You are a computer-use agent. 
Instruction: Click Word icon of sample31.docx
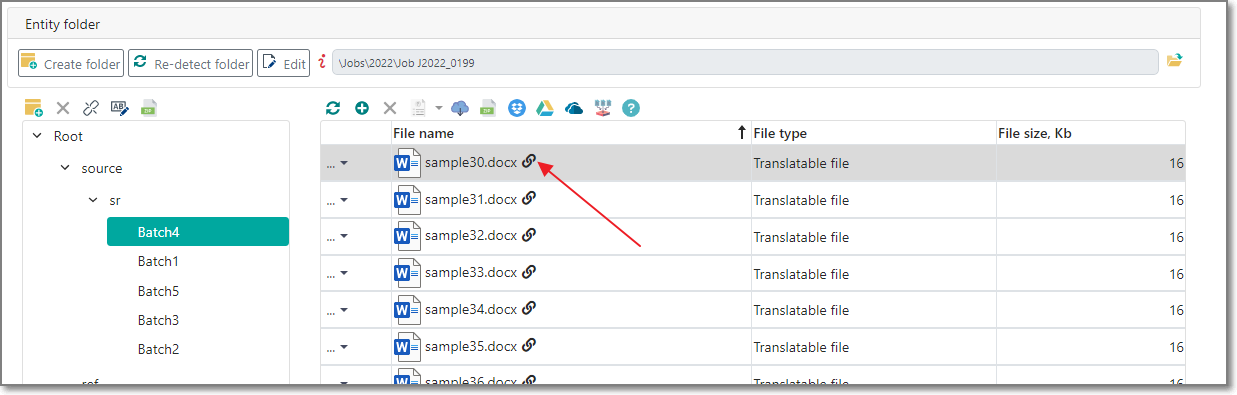coord(407,200)
